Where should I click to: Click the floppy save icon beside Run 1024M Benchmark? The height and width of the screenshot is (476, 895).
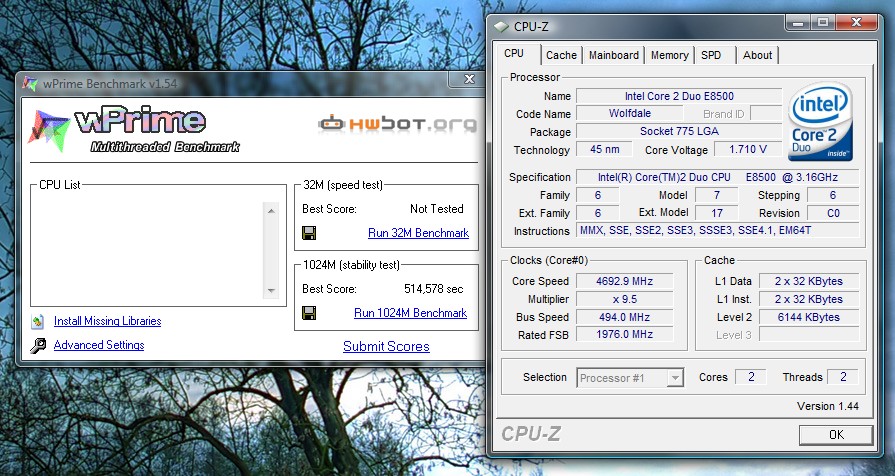pyautogui.click(x=309, y=313)
